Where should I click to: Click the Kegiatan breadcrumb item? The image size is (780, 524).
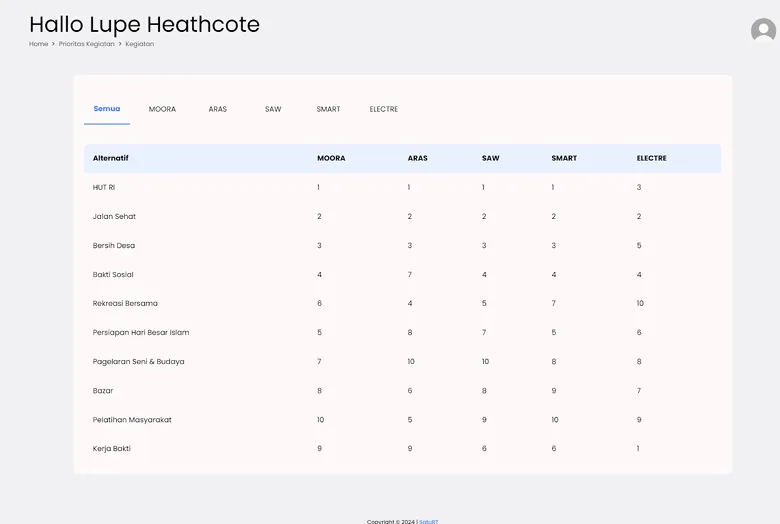[139, 44]
